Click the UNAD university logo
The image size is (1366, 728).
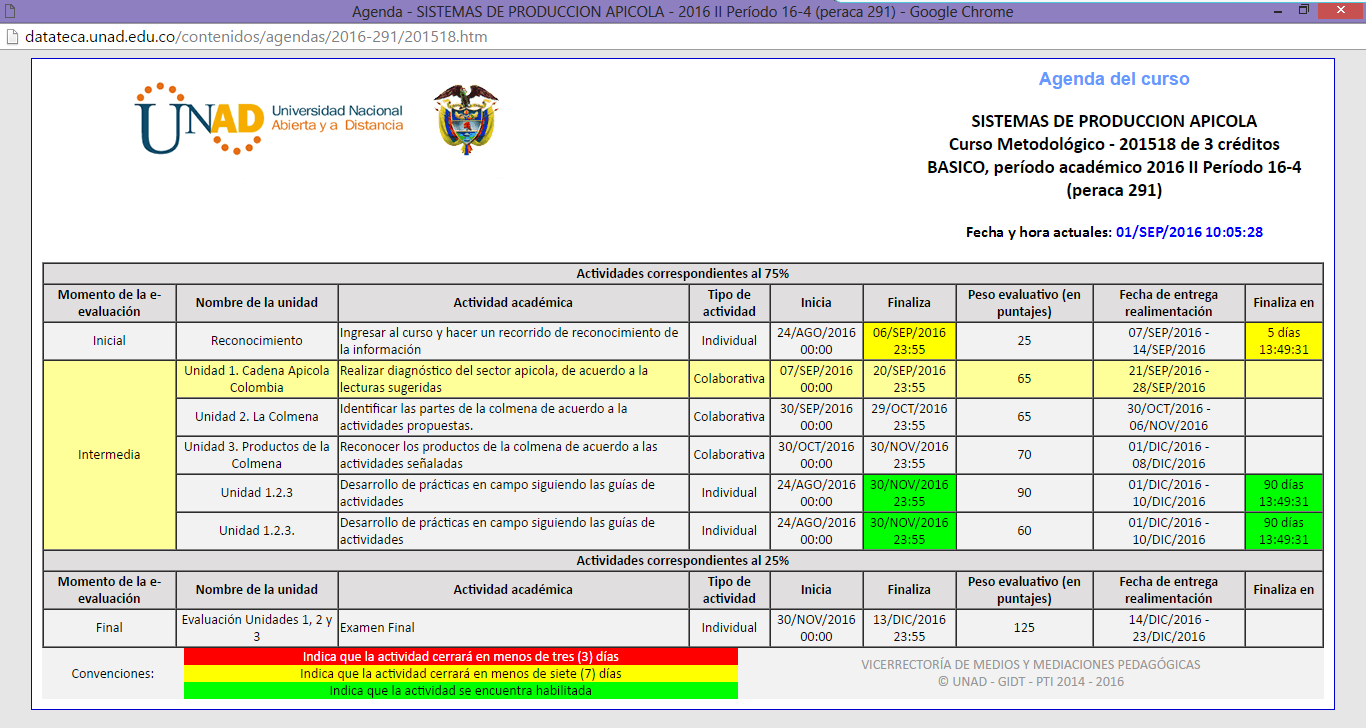point(269,118)
